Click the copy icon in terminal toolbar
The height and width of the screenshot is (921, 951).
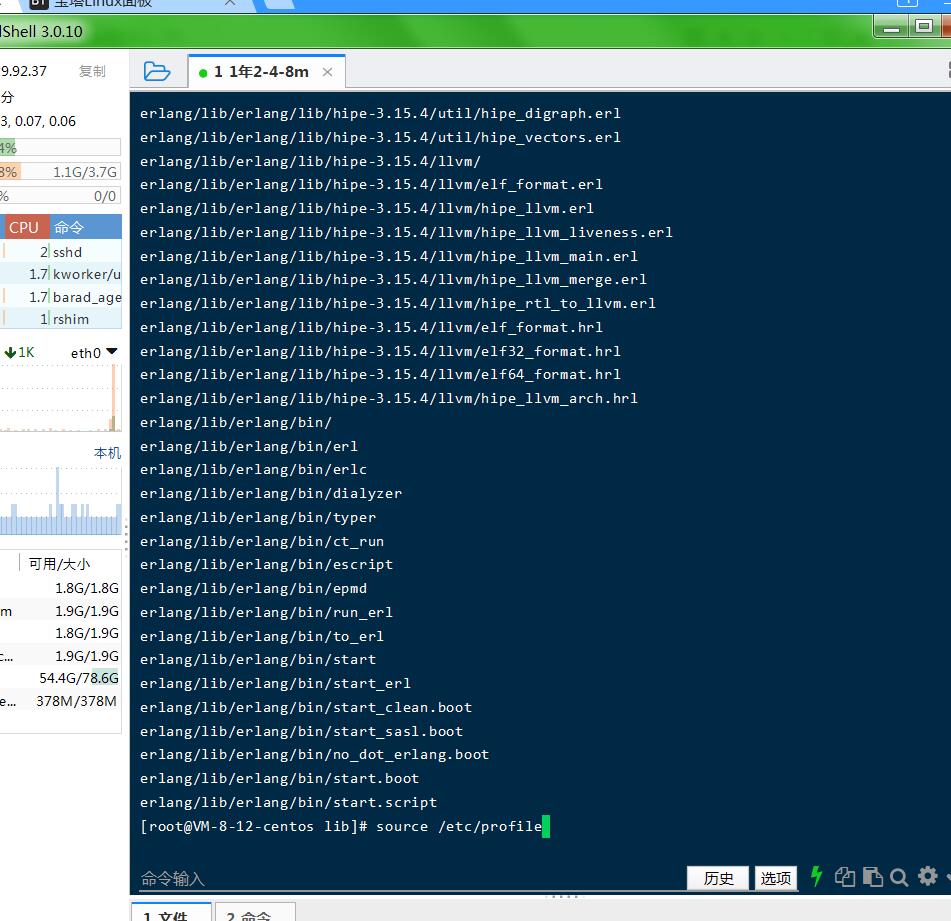tap(845, 876)
